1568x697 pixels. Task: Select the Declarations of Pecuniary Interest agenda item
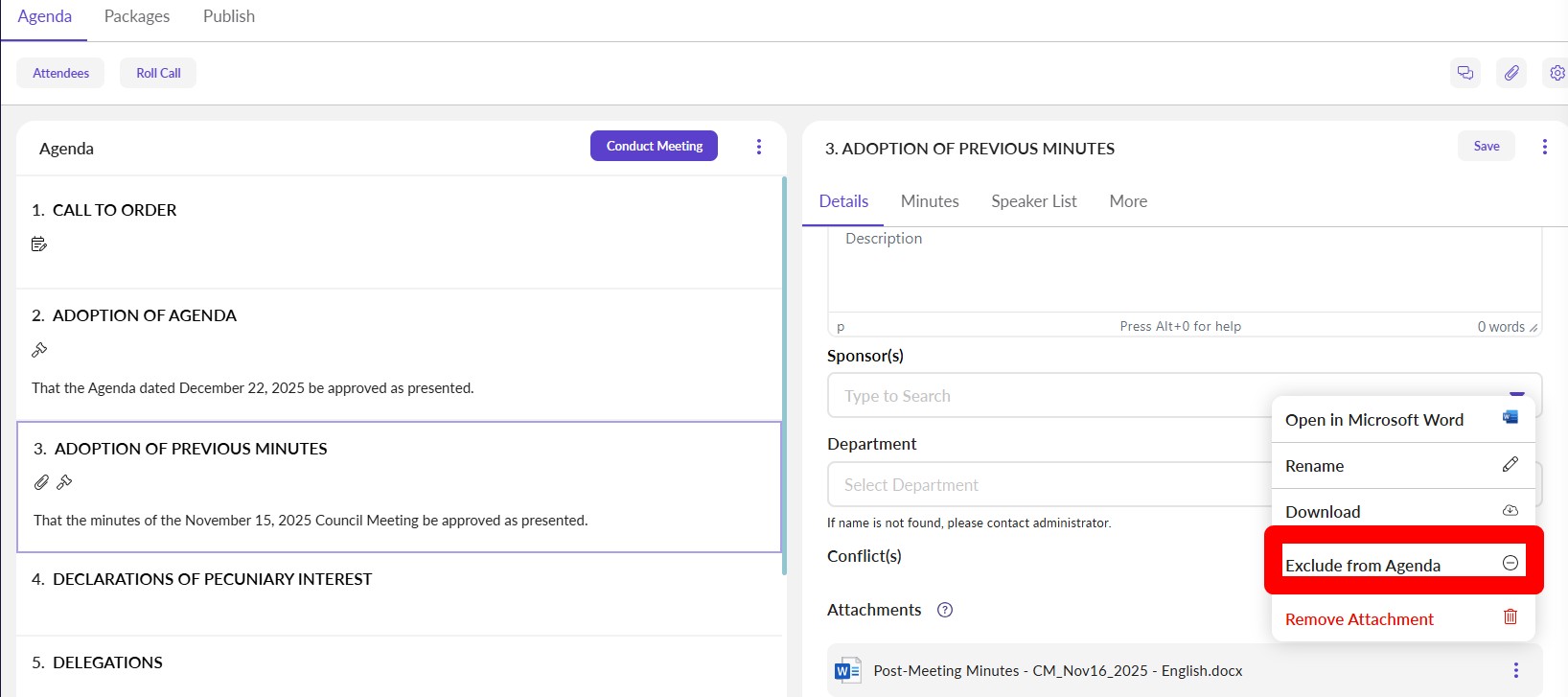coord(212,579)
